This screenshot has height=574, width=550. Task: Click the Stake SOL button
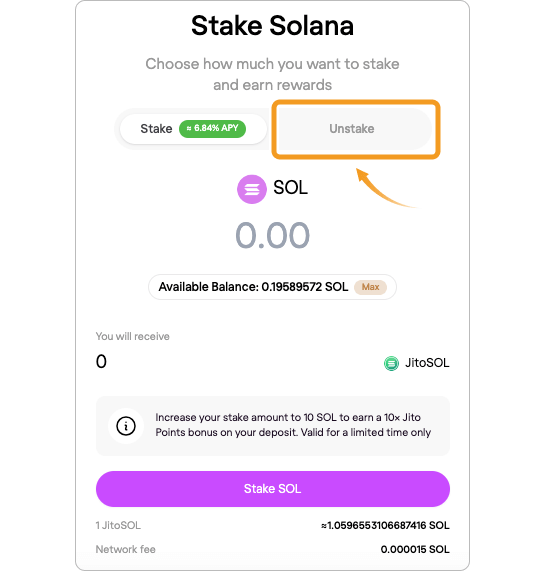[x=273, y=489]
